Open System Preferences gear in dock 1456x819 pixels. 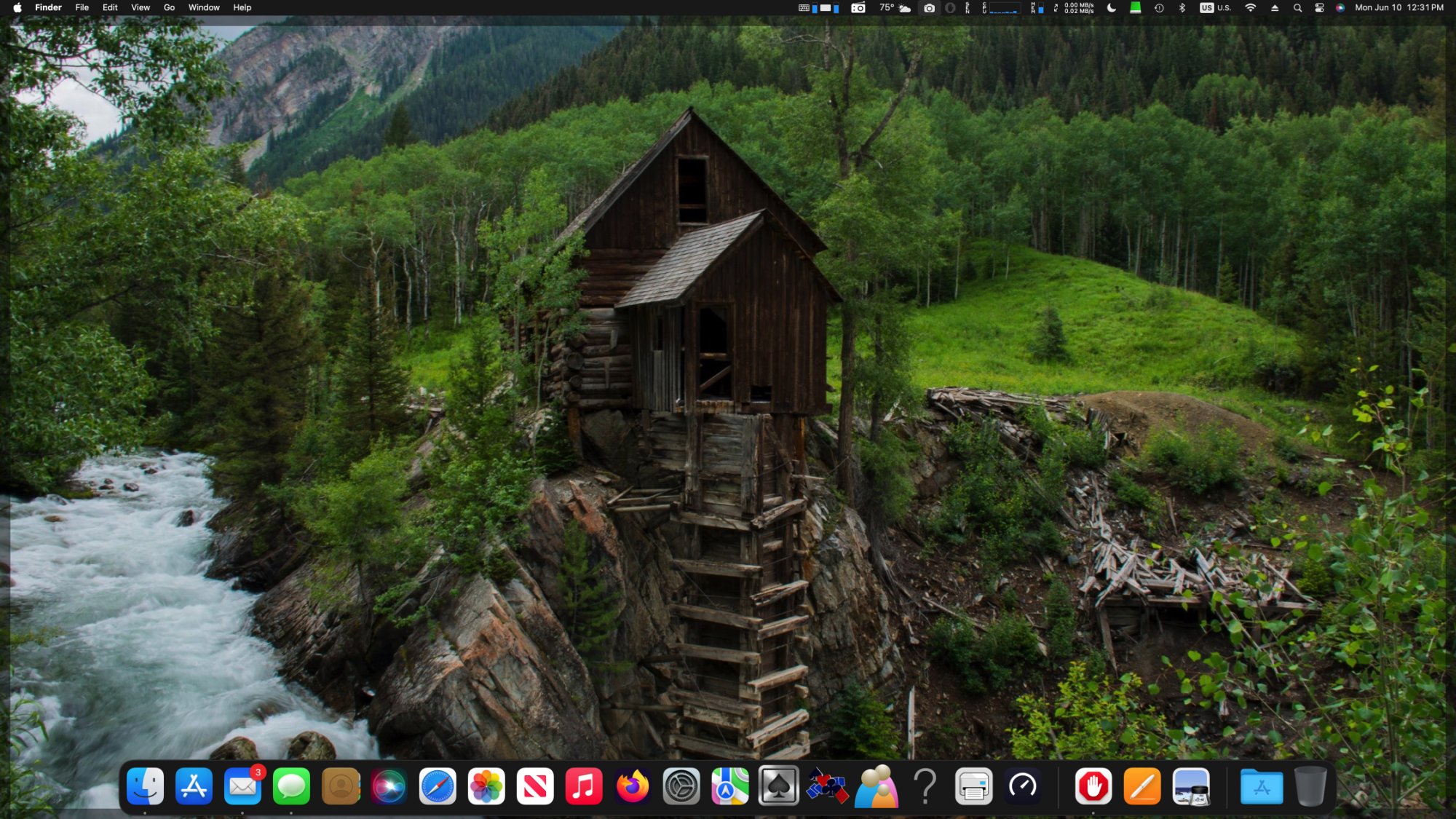[681, 786]
